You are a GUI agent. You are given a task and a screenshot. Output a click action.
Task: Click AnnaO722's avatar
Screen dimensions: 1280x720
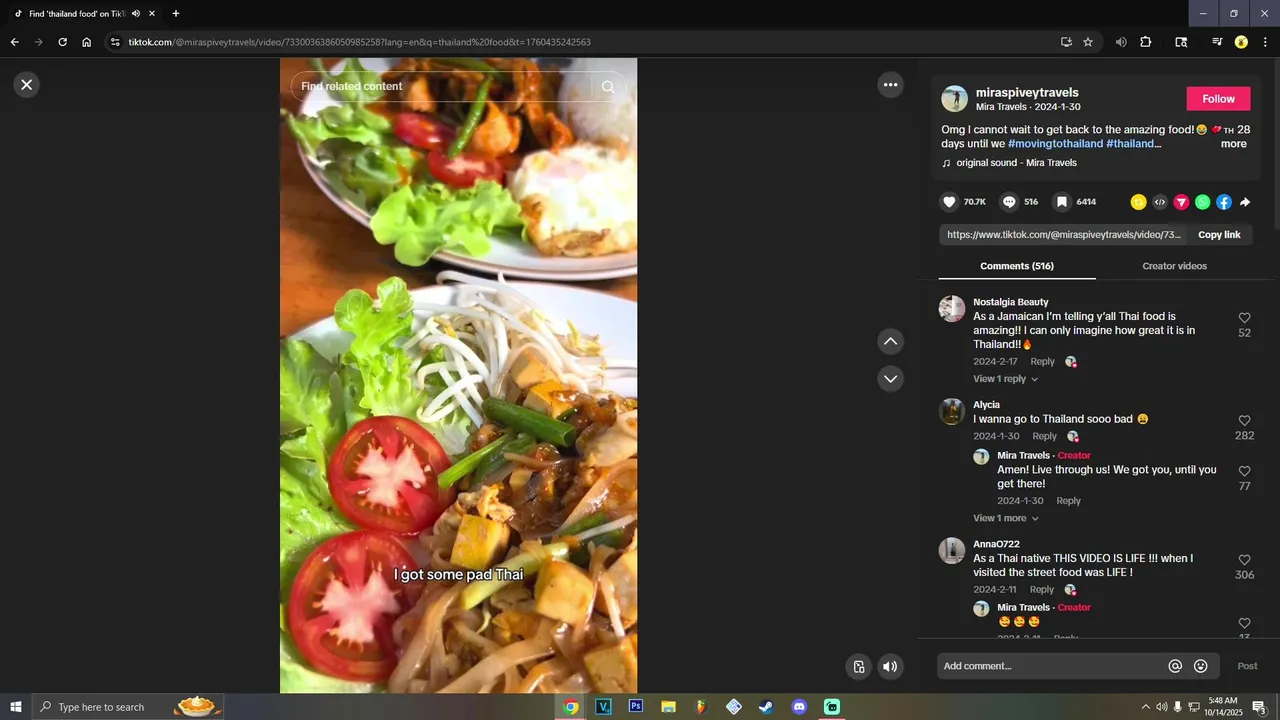tap(952, 551)
